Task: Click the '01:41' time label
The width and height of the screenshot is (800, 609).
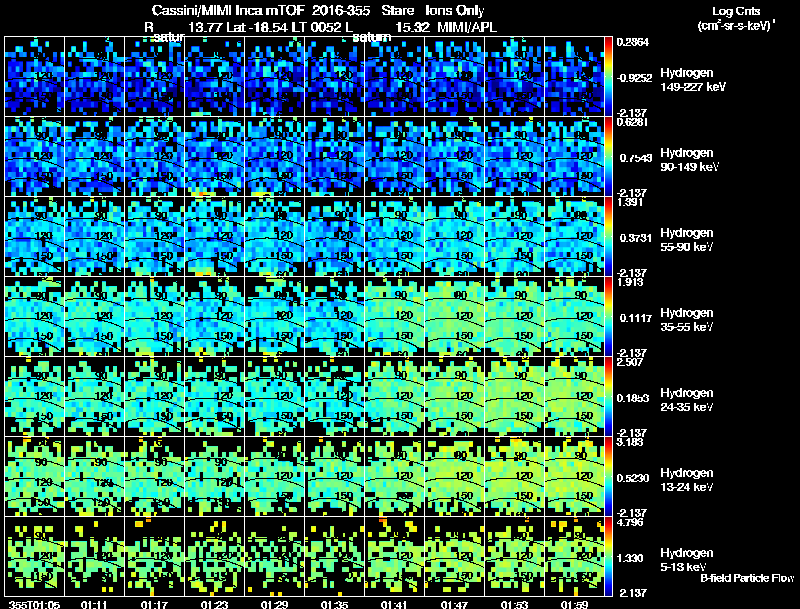Action: [x=394, y=605]
